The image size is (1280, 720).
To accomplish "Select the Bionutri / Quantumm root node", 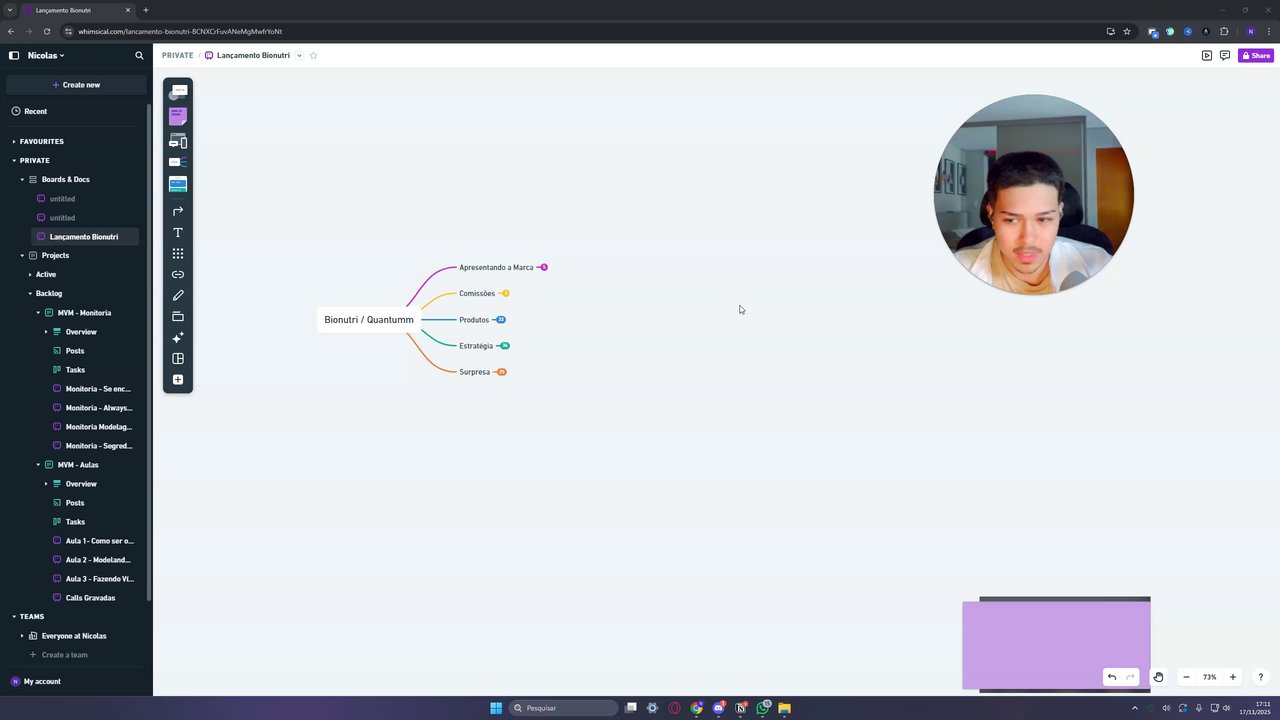I will (368, 320).
